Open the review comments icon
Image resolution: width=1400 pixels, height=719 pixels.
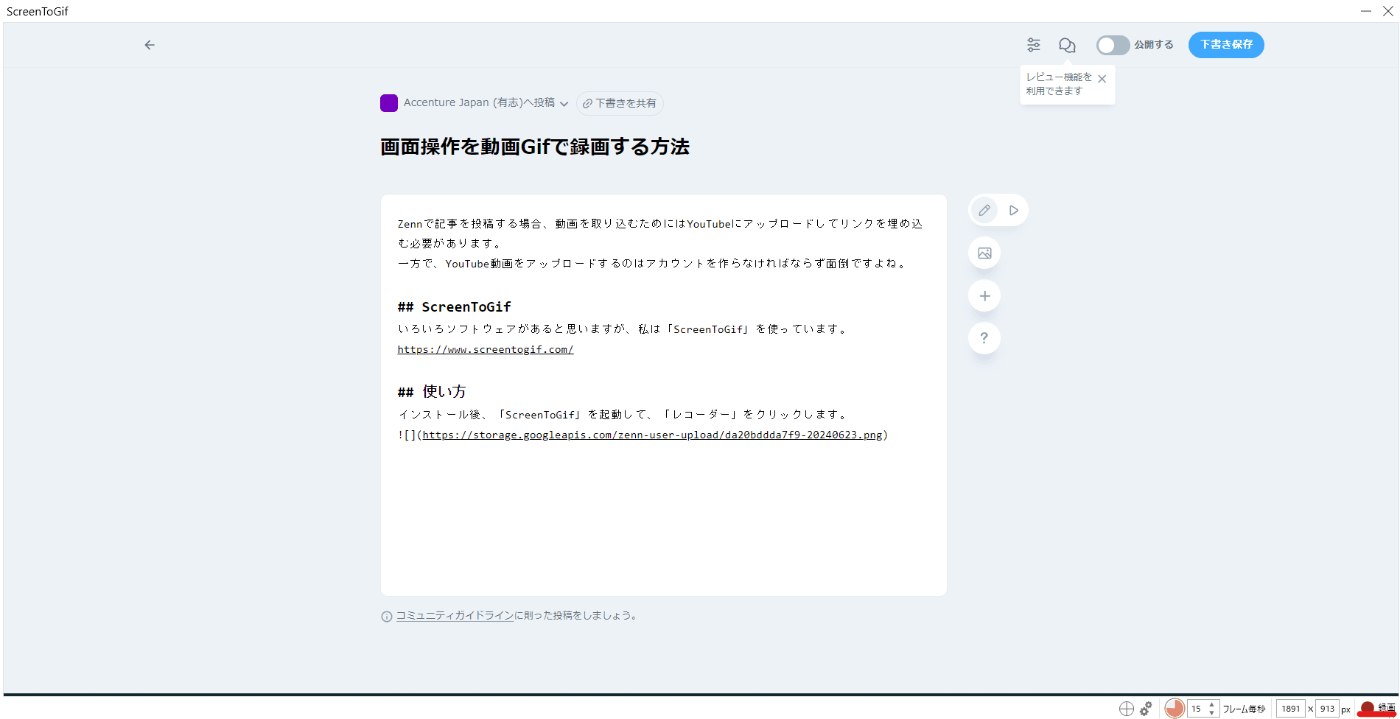1067,45
